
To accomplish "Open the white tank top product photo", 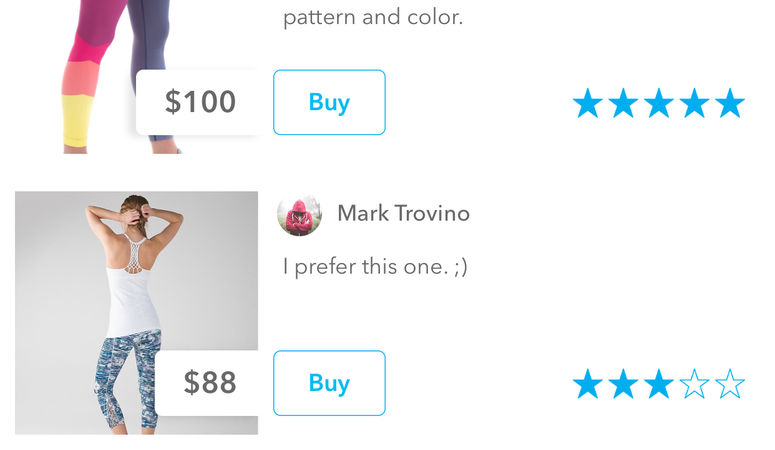I will coord(136,313).
